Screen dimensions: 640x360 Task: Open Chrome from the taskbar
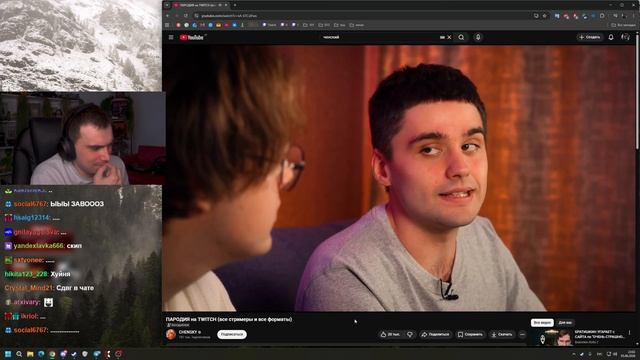click(x=52, y=354)
